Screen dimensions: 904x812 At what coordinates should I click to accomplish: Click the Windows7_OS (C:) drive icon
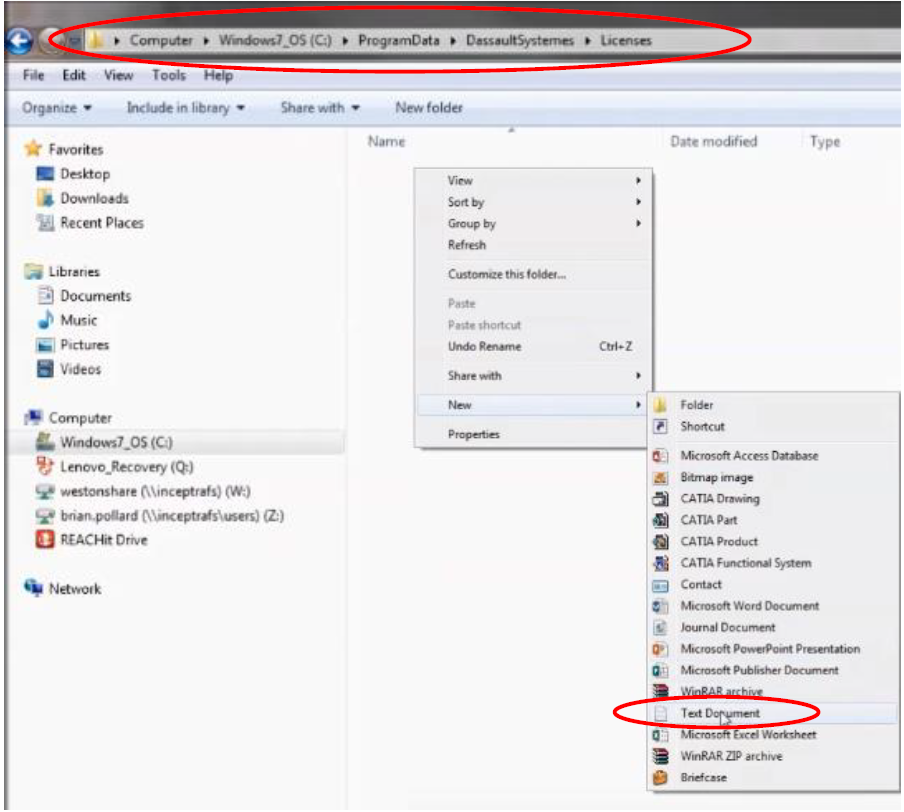[45, 442]
